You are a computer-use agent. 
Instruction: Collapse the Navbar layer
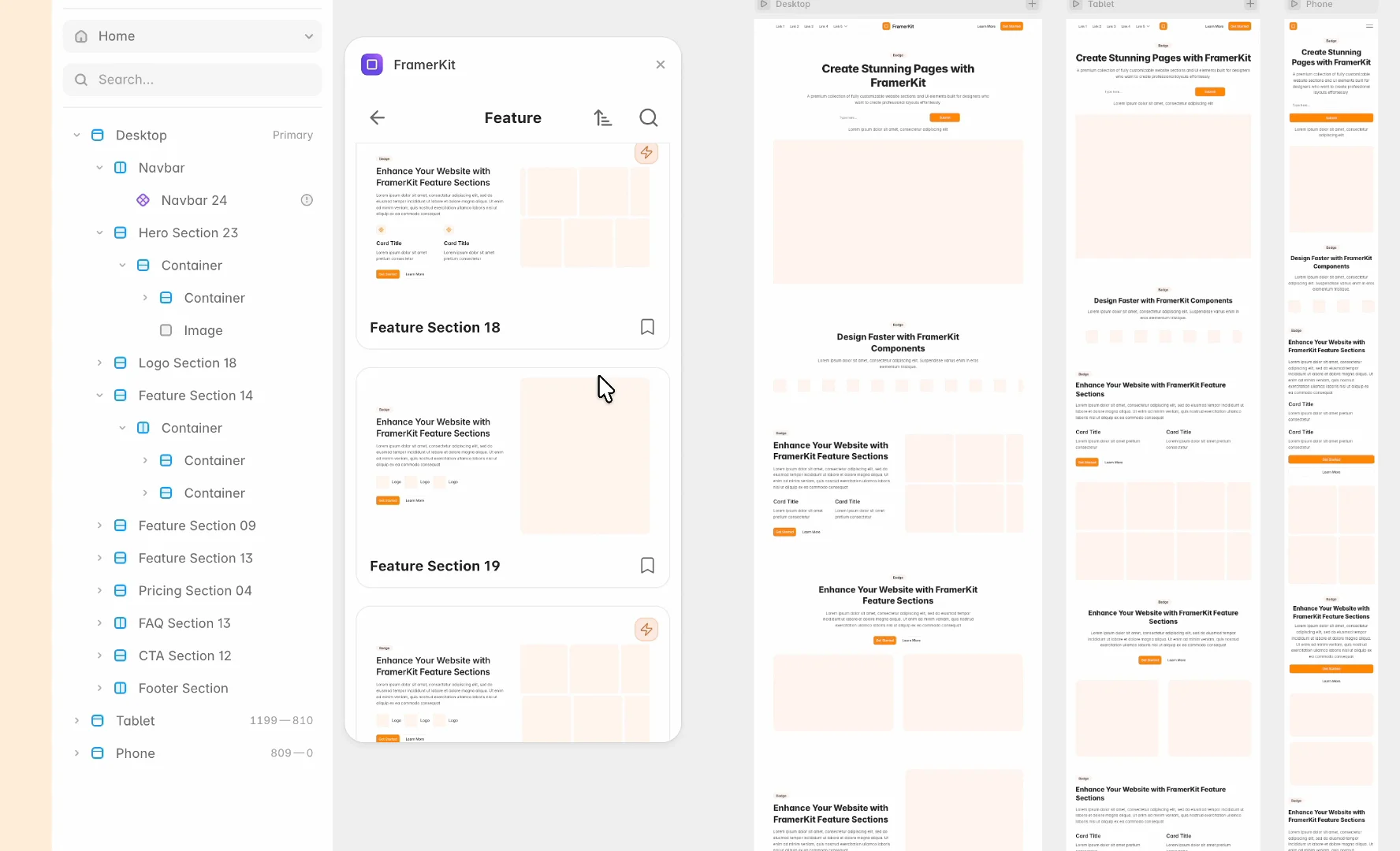(99, 168)
